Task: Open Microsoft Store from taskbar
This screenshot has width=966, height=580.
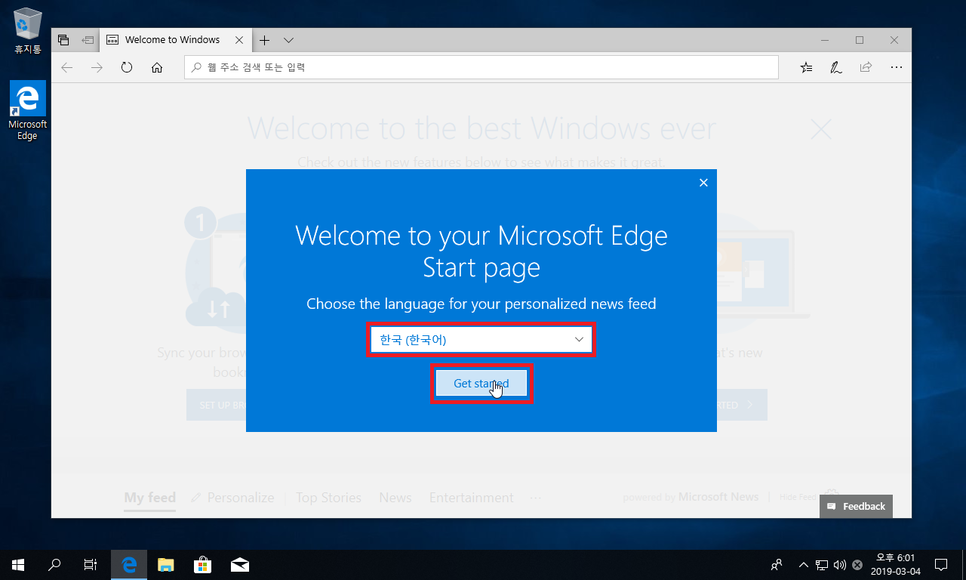Action: tap(203, 565)
